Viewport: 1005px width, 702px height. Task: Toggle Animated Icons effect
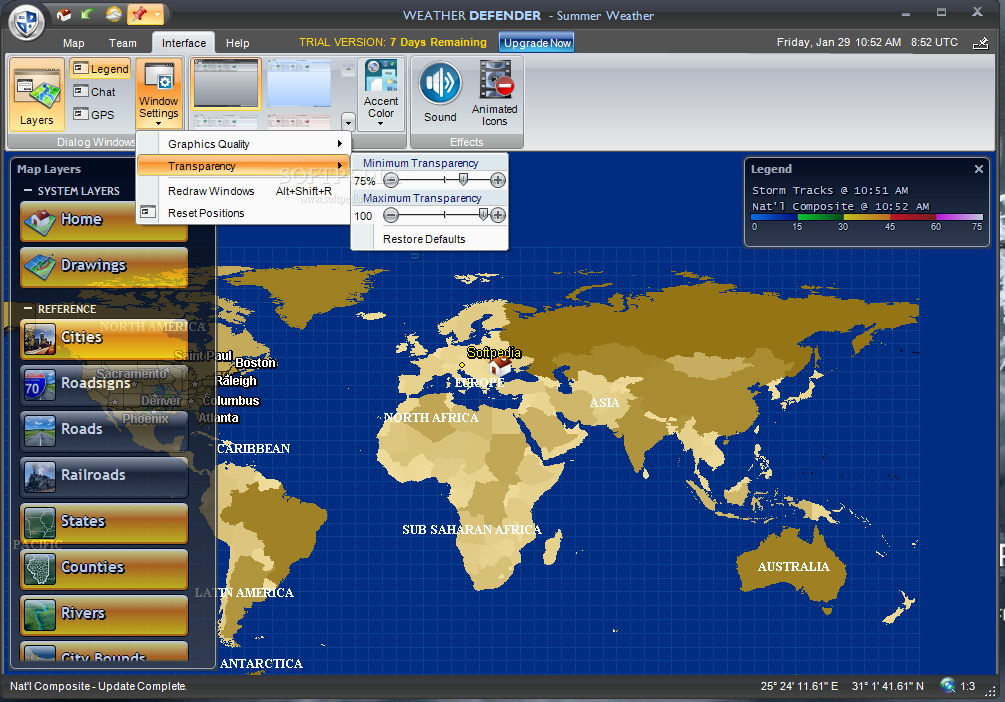(x=495, y=94)
